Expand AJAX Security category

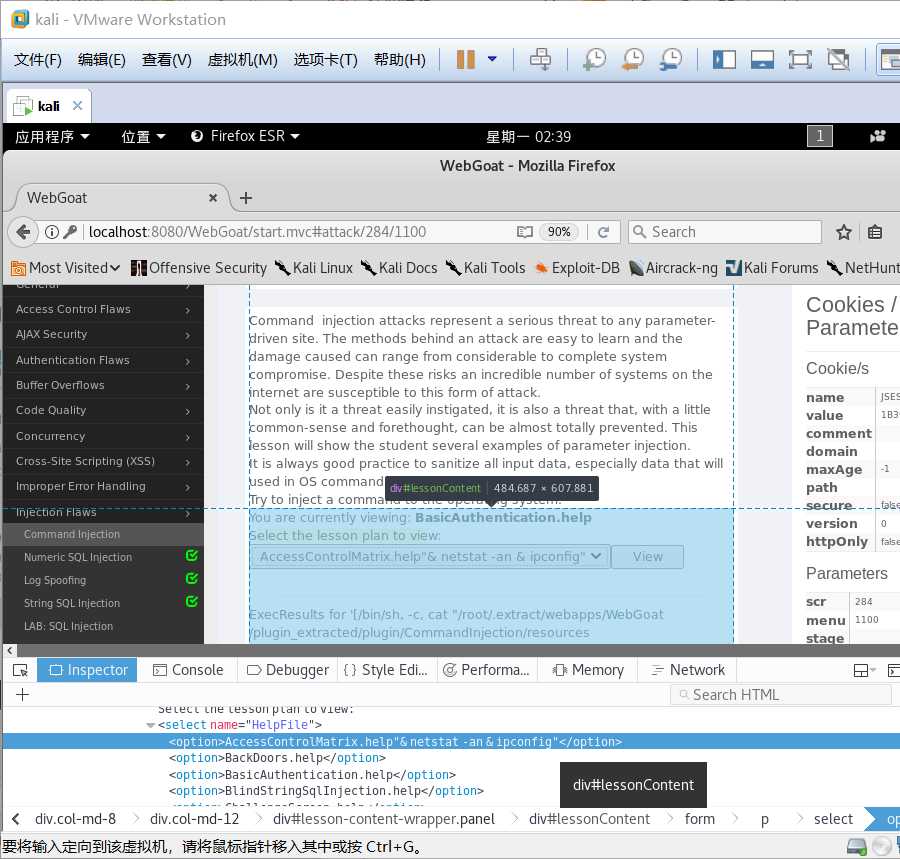(103, 335)
